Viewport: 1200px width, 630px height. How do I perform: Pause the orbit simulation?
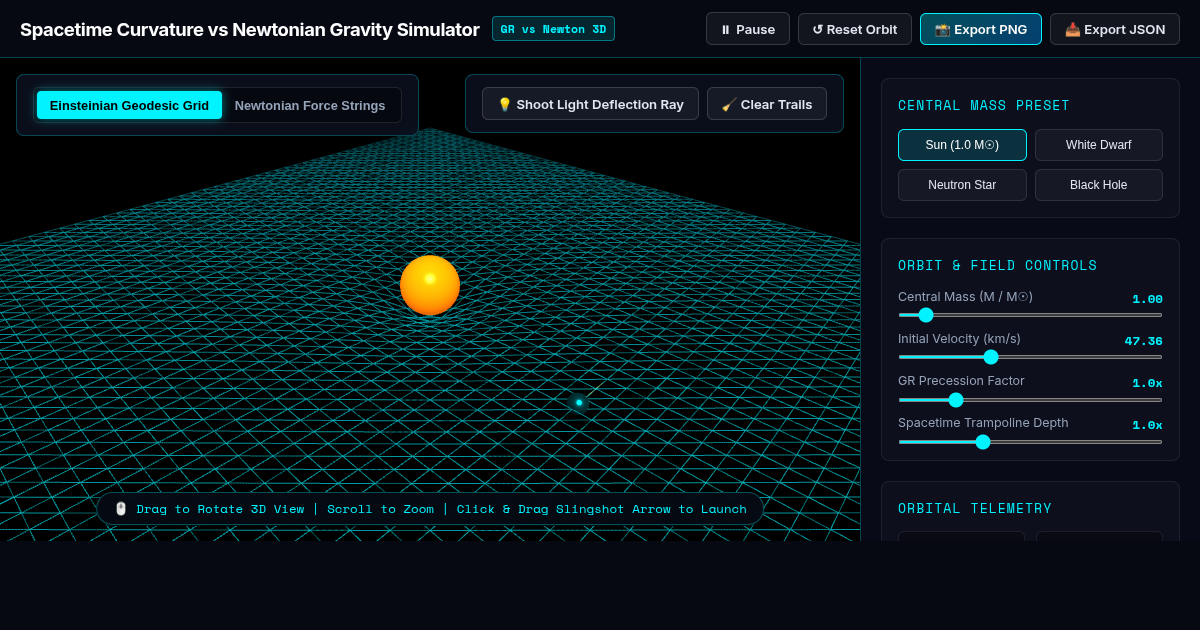747,29
